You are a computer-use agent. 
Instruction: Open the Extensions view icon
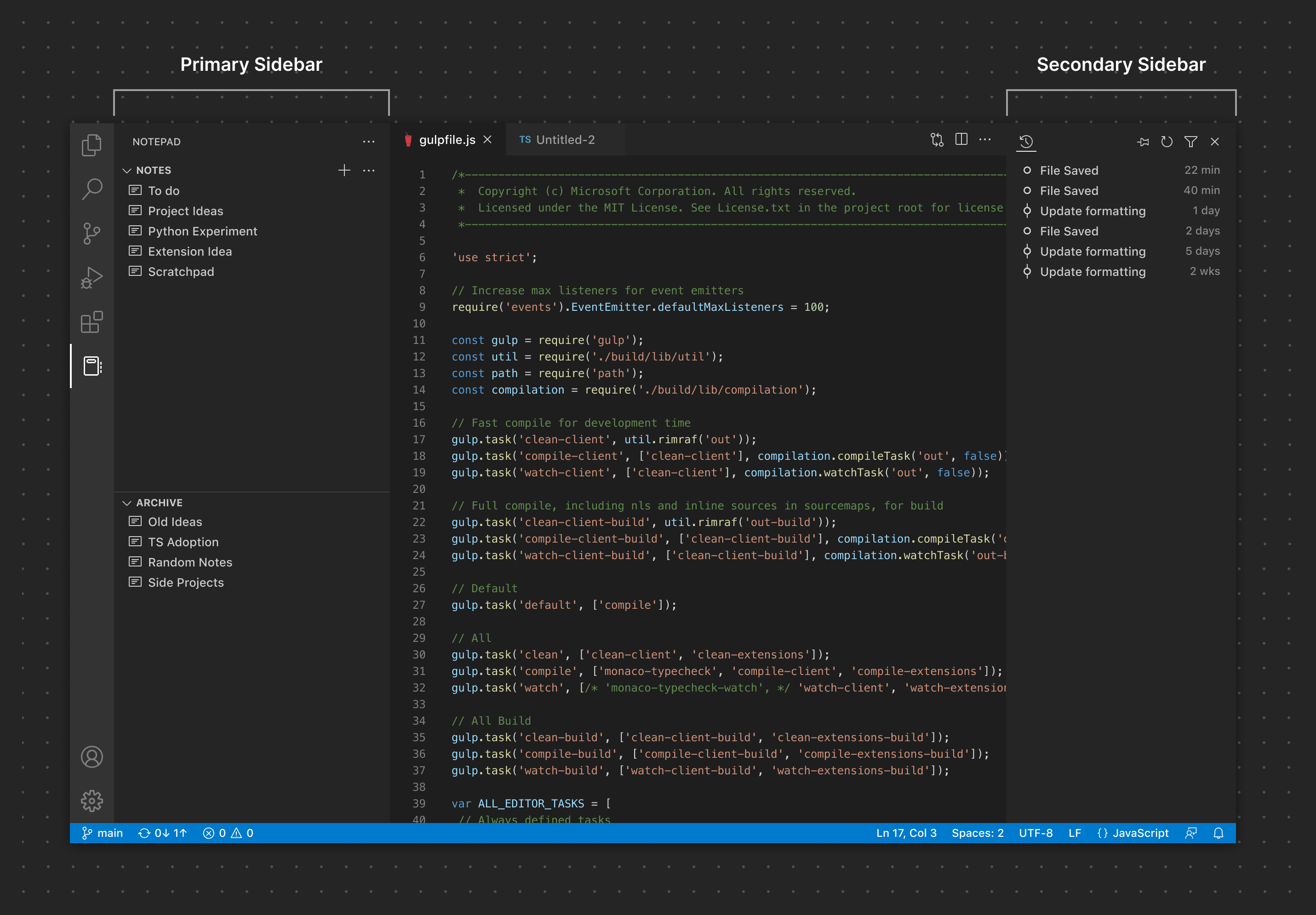pos(91,323)
